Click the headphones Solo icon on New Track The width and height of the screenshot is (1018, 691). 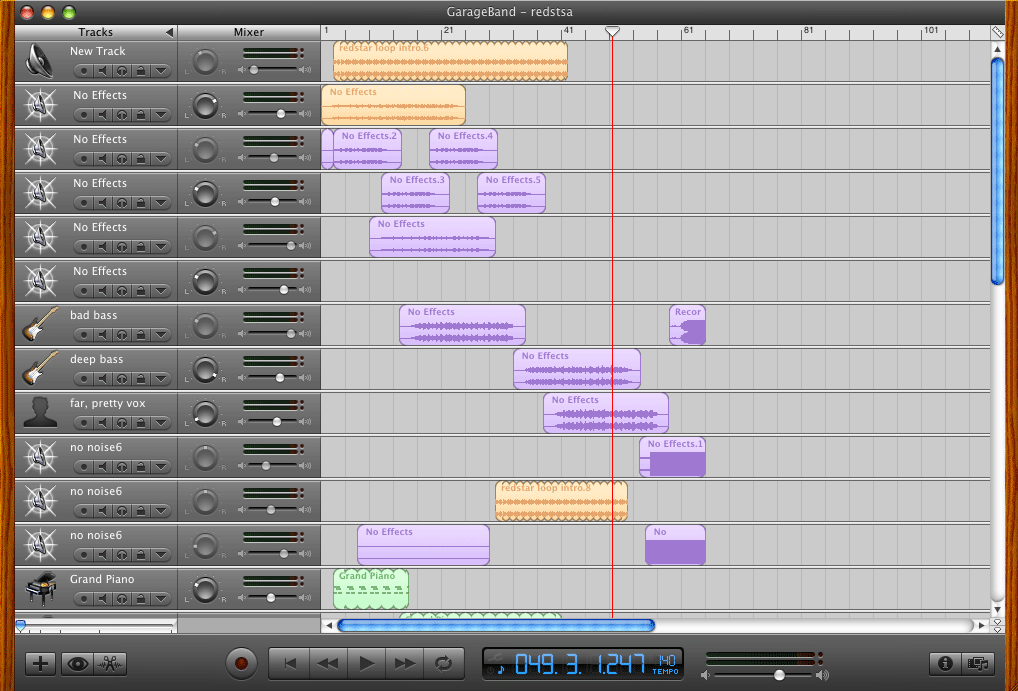click(122, 70)
